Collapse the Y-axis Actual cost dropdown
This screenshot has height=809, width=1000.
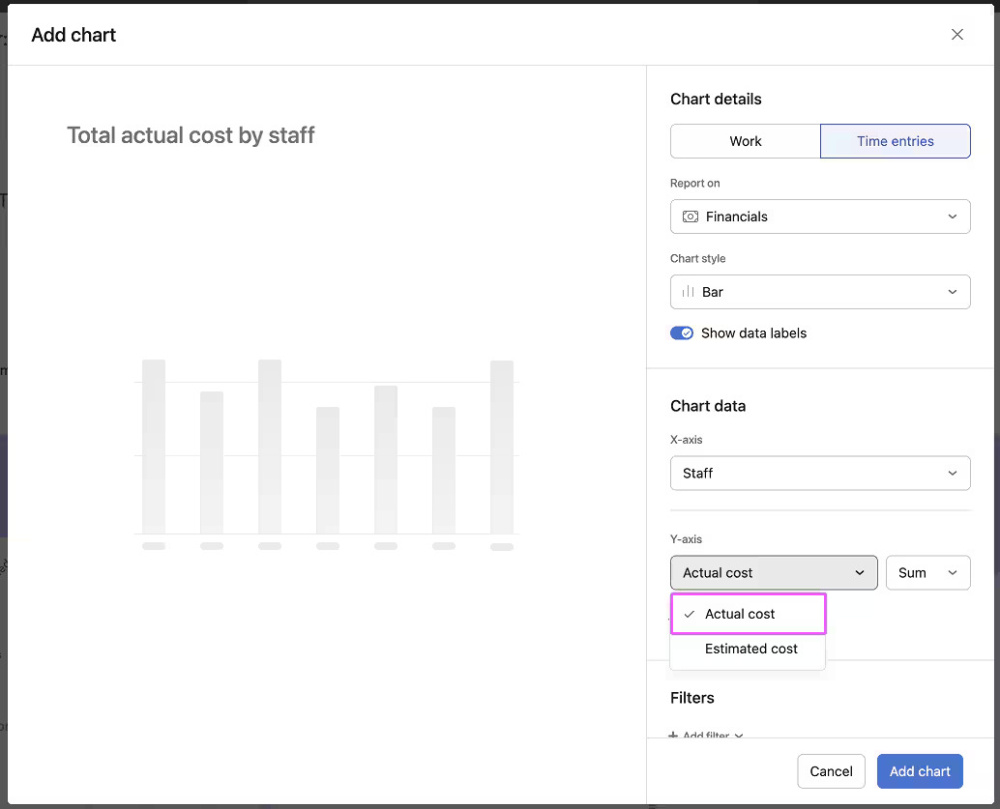pyautogui.click(x=773, y=573)
